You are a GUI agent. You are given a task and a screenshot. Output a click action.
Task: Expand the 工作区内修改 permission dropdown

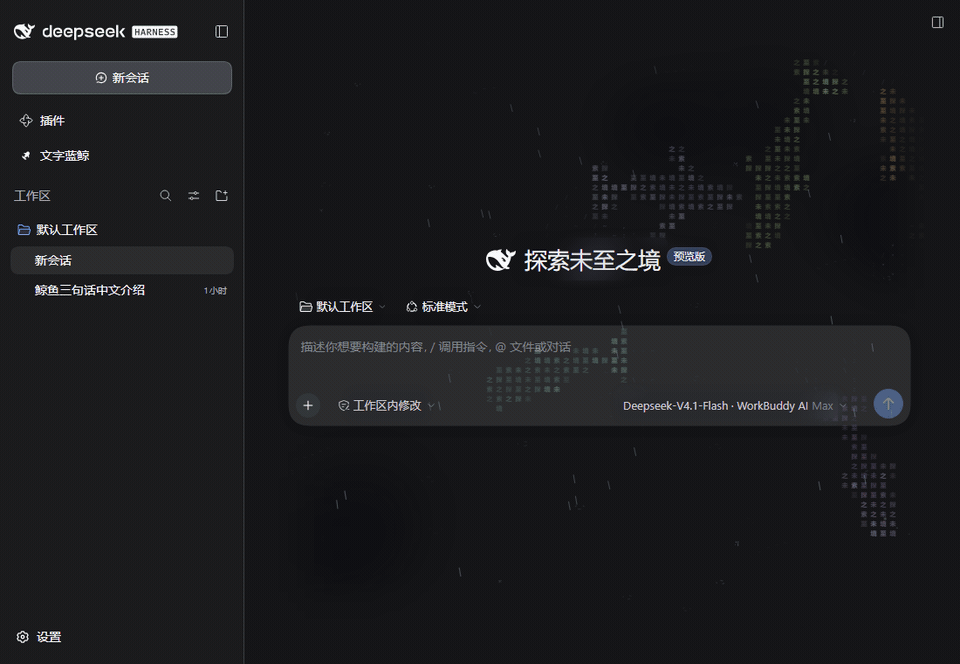pyautogui.click(x=386, y=405)
